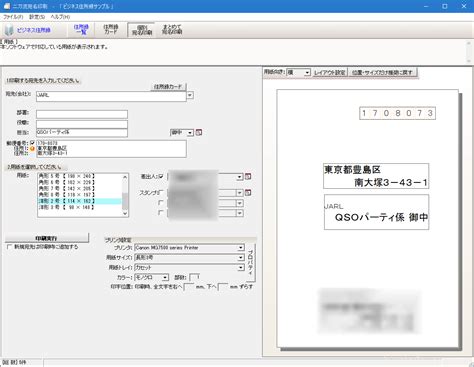Select the highlighted 洋形 2 号 paper row
Screen dimensions: 474x367
pos(79,201)
